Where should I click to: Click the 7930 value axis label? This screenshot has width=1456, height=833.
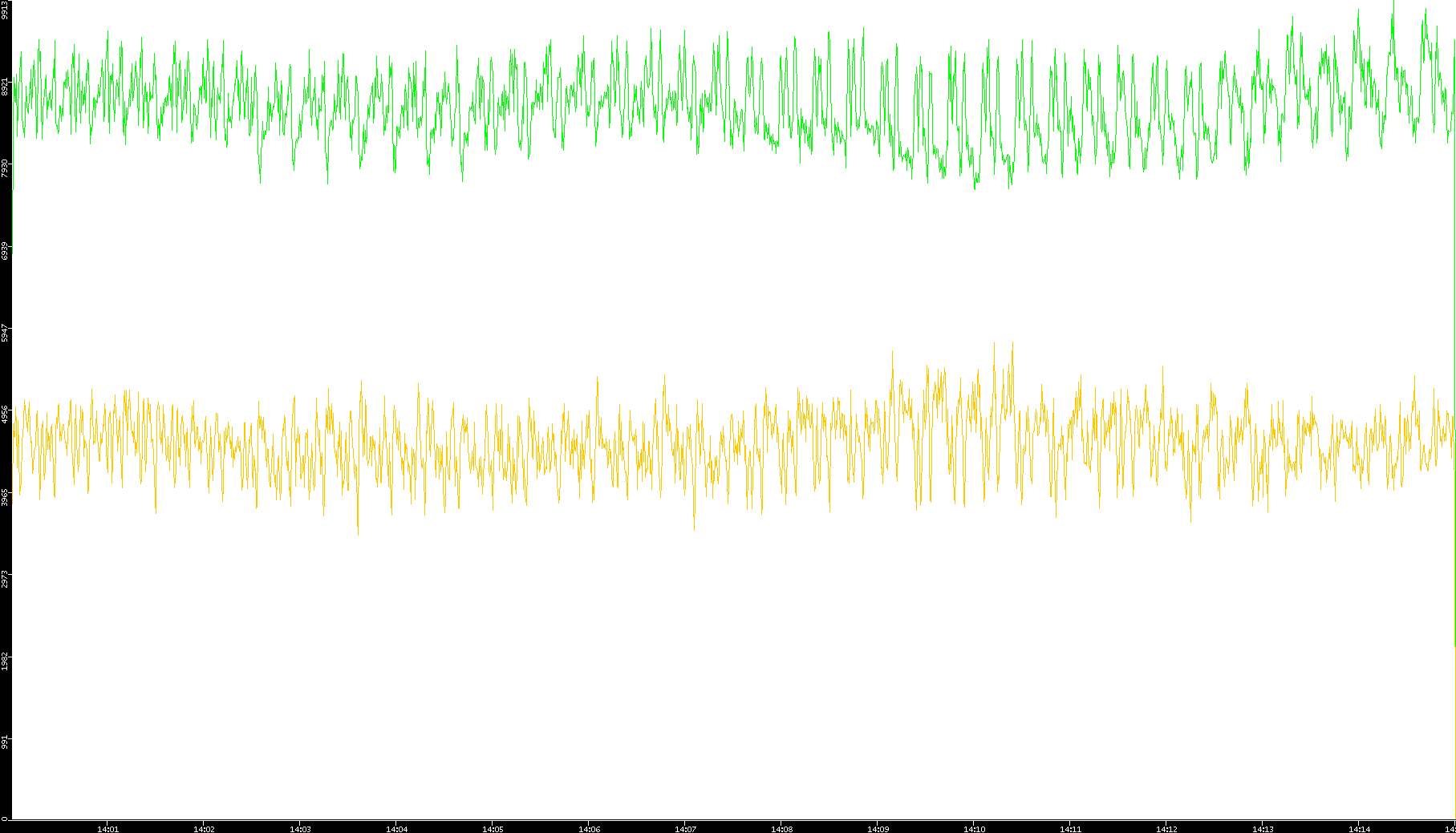tap(5, 168)
